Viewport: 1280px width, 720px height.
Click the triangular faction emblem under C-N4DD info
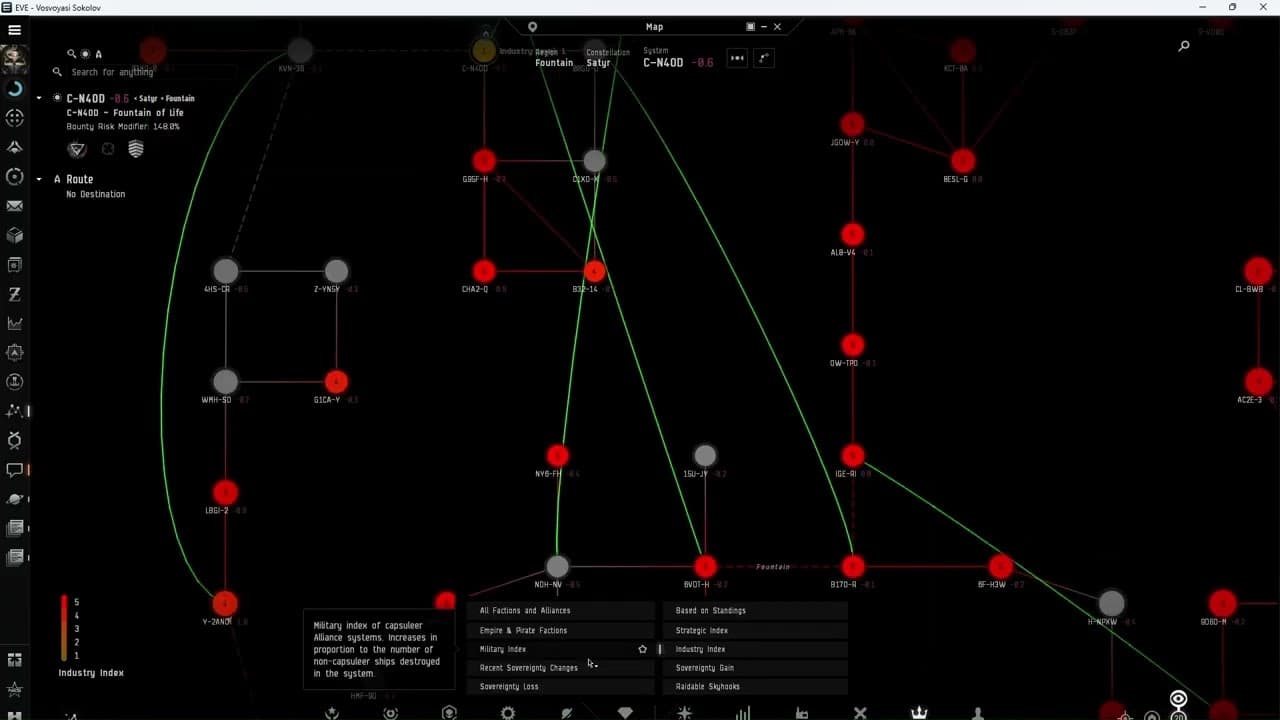(x=77, y=149)
